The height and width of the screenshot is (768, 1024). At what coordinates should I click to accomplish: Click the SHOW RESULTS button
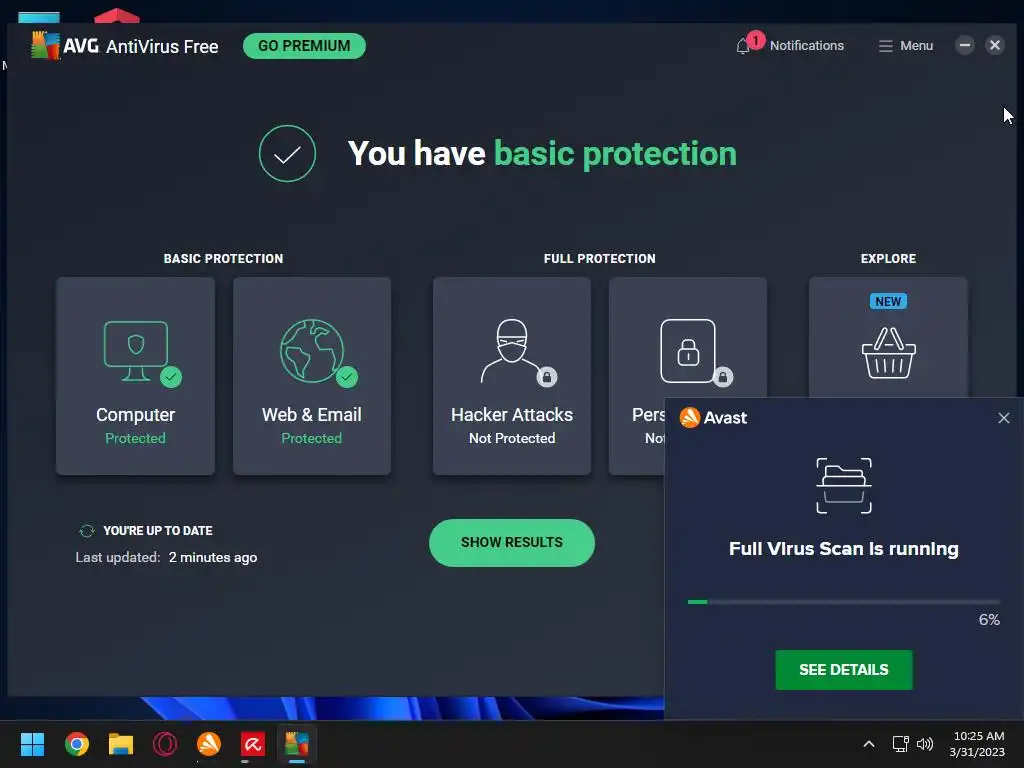512,543
